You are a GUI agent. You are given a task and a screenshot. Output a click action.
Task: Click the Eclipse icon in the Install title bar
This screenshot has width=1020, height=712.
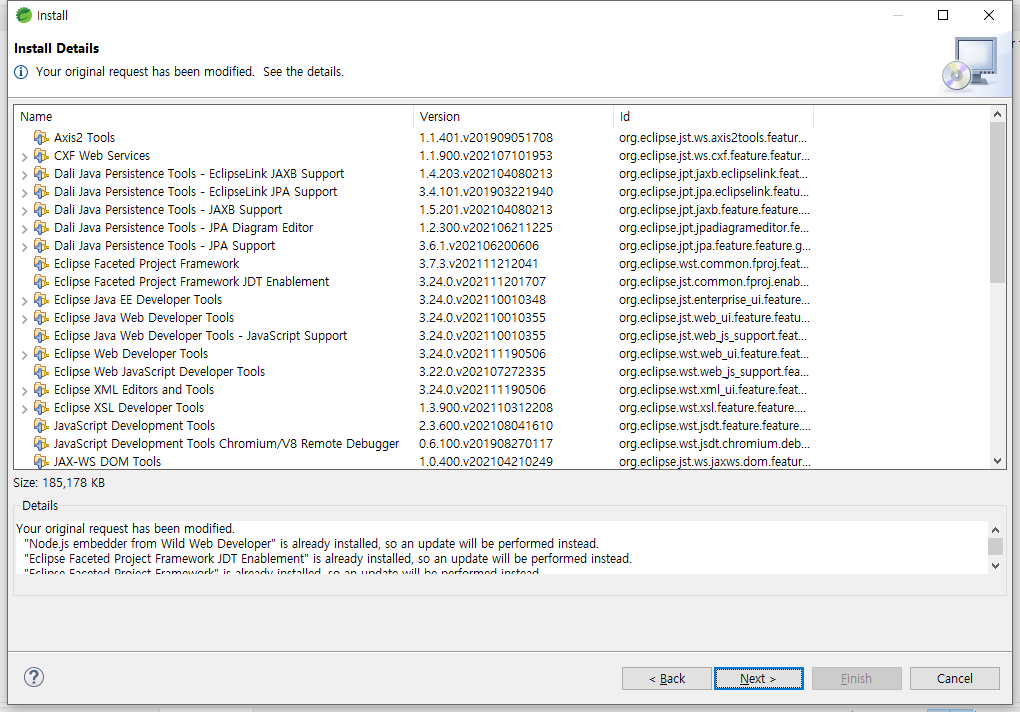pos(23,15)
